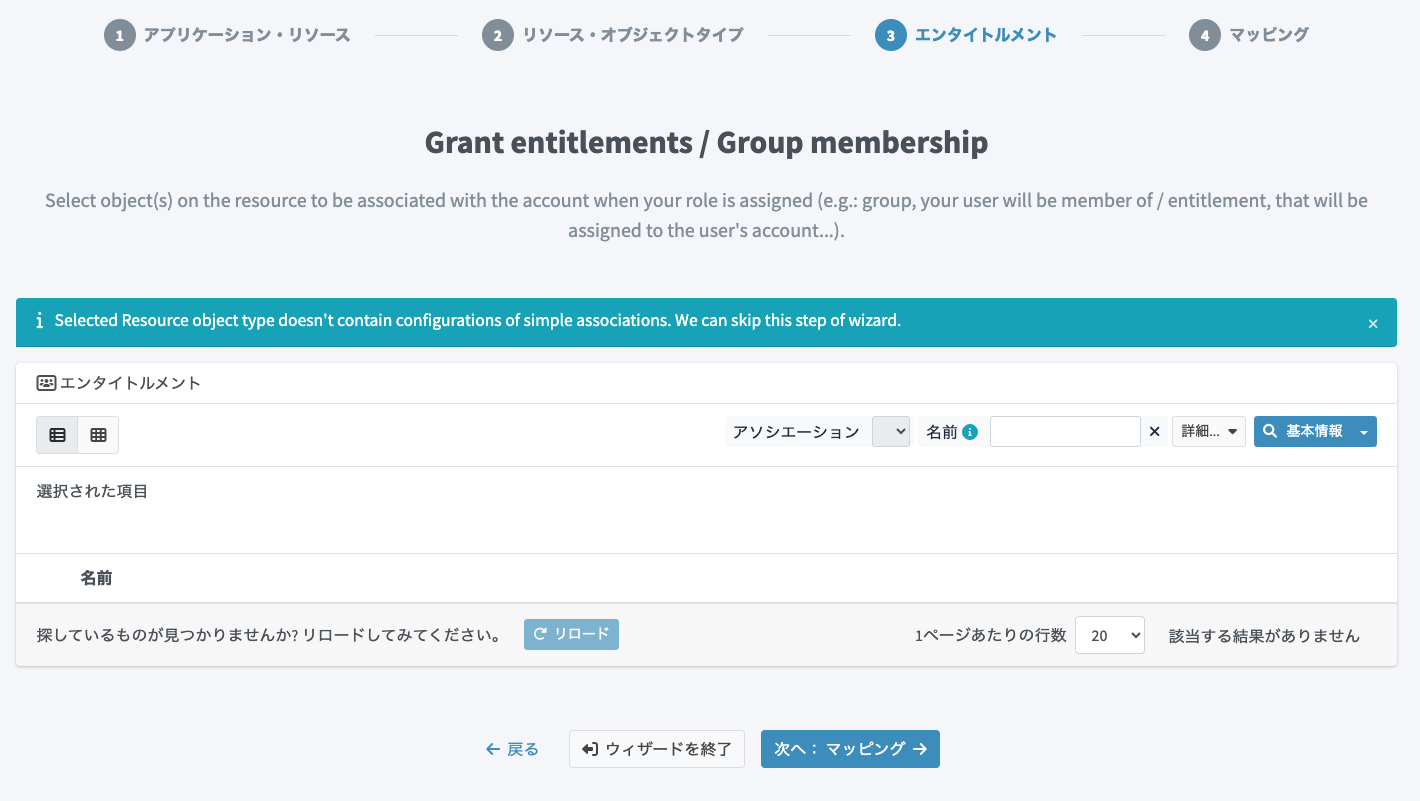Expand the search mode arrow beside 基本情報

[x=1364, y=432]
